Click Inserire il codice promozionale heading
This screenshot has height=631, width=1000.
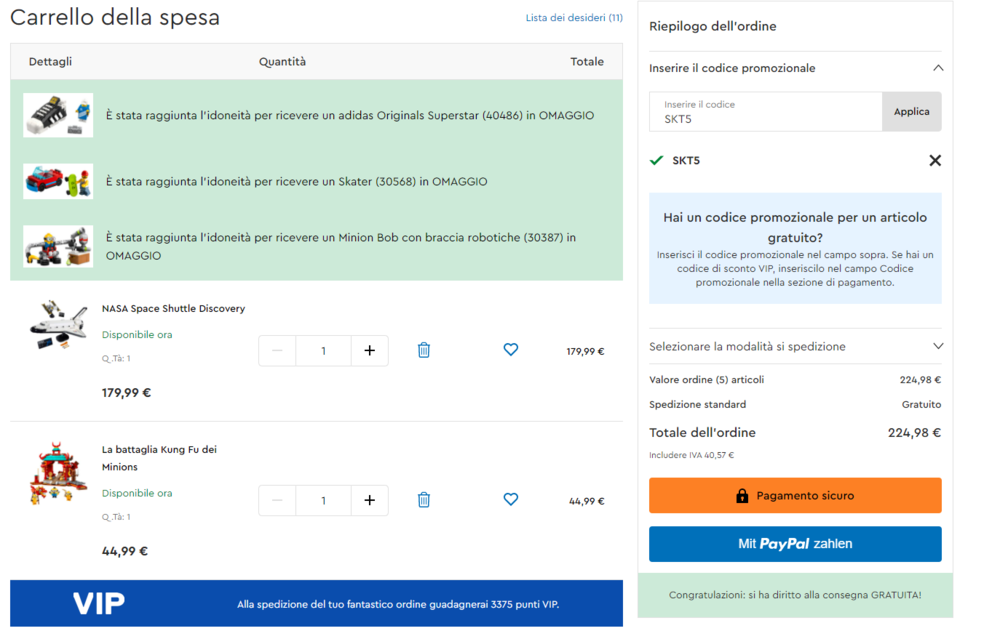click(x=732, y=68)
